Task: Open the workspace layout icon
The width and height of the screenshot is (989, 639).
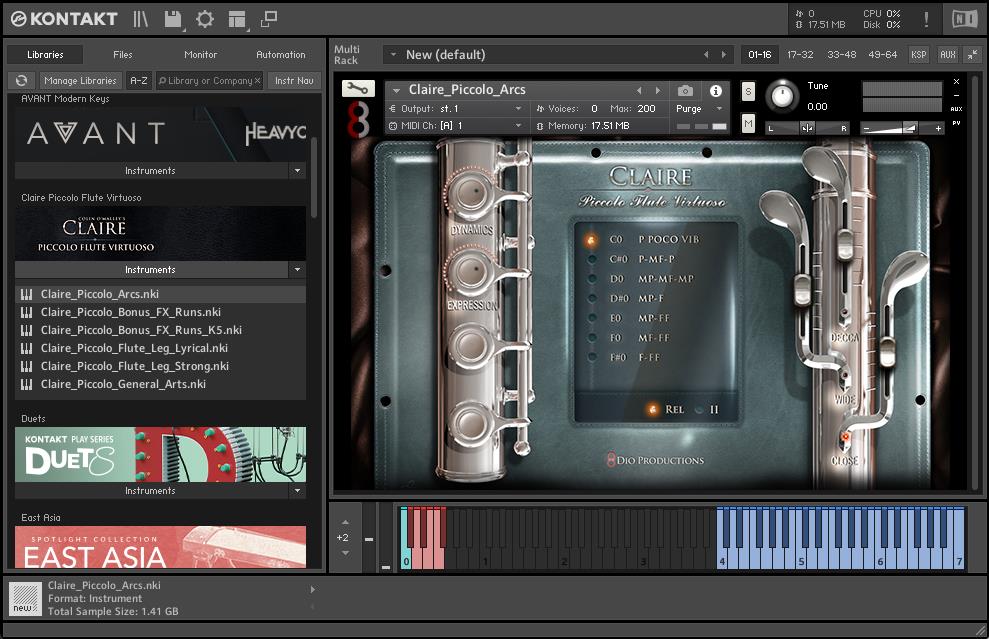Action: click(236, 19)
